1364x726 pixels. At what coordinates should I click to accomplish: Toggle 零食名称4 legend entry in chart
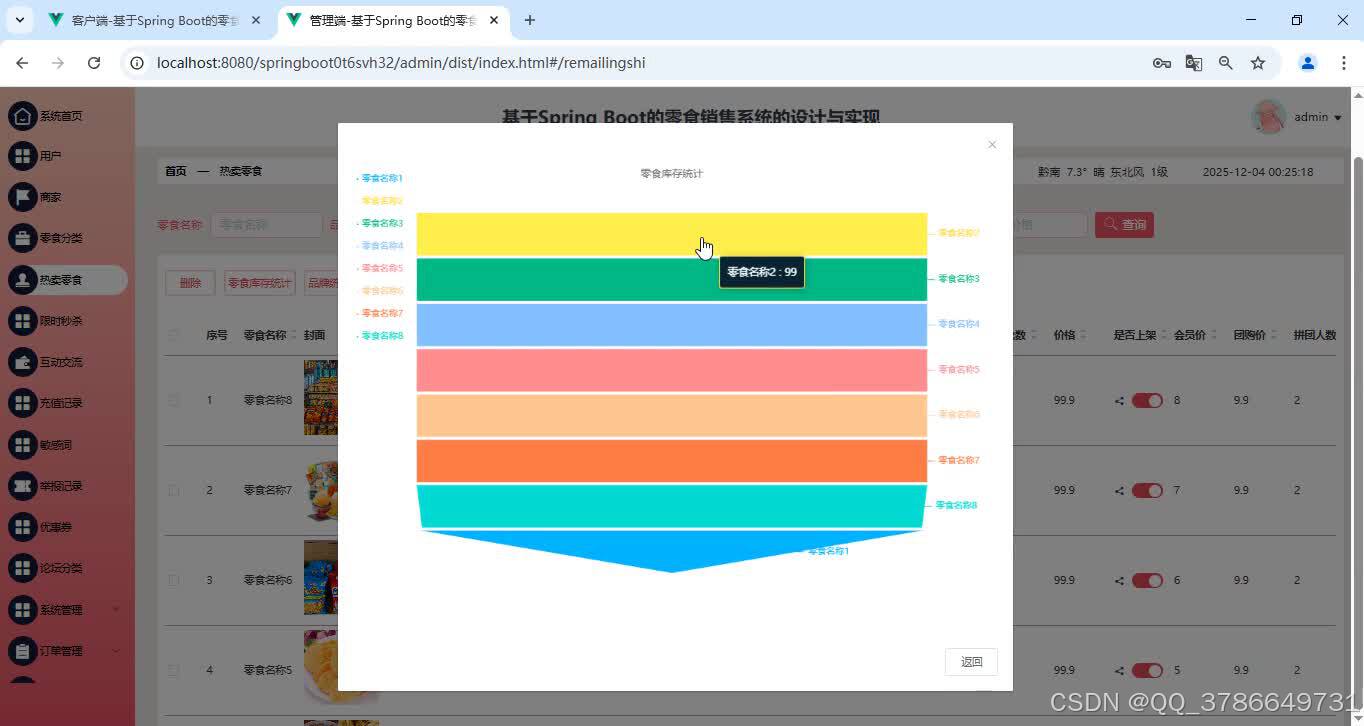[380, 246]
